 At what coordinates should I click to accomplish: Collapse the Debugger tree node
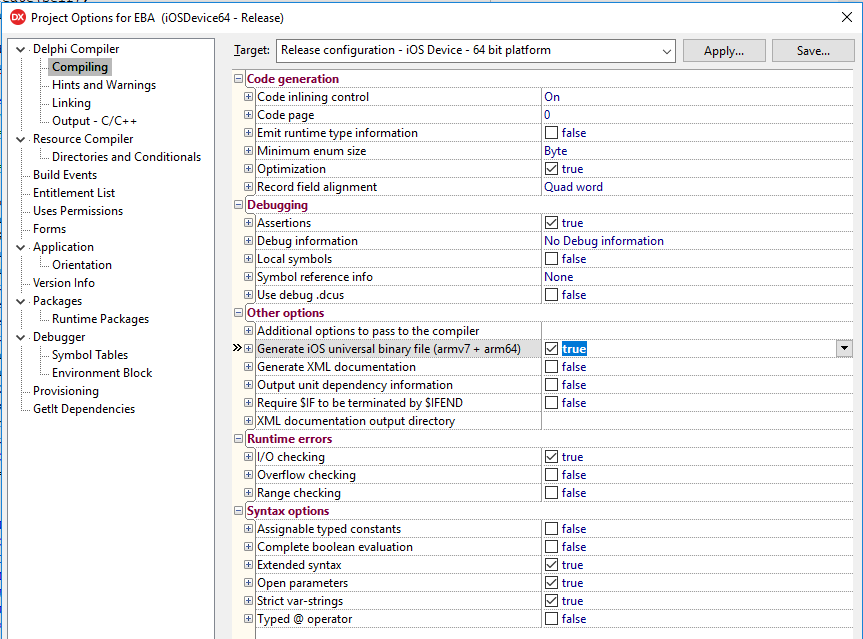tap(20, 337)
